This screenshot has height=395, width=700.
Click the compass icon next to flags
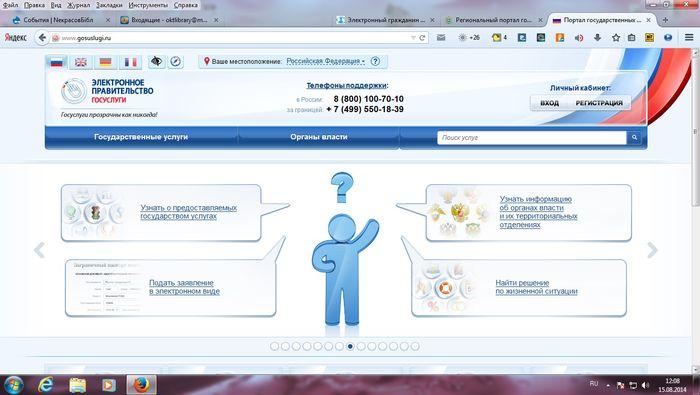[x=175, y=62]
